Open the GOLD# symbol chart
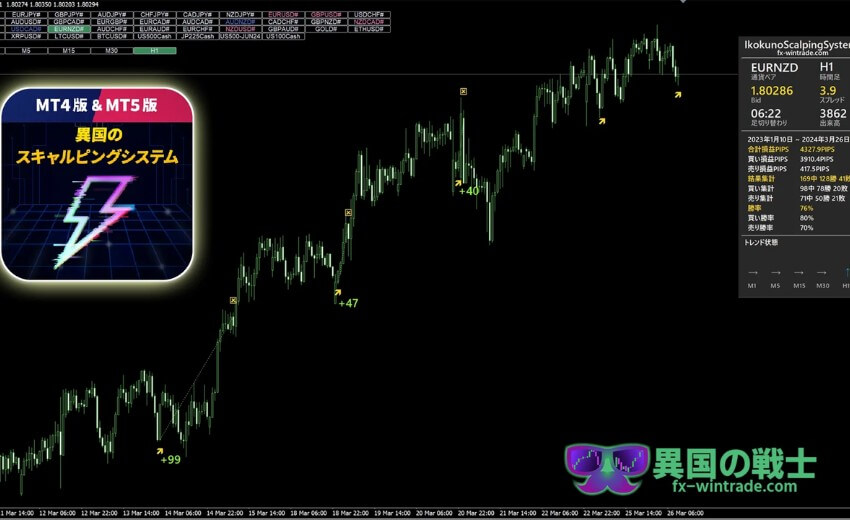850x520 pixels. pyautogui.click(x=326, y=29)
